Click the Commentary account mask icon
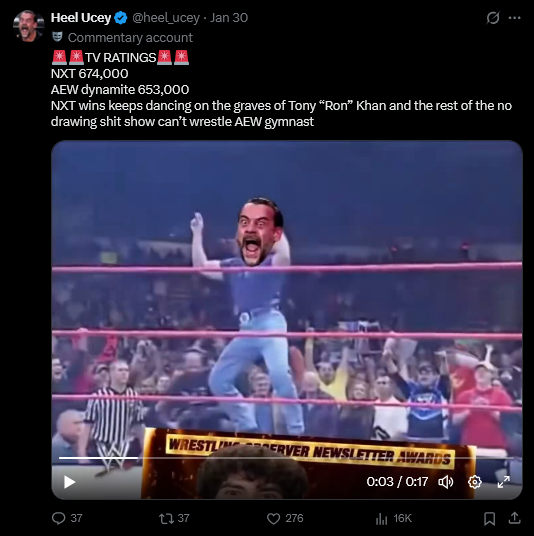 pyautogui.click(x=57, y=37)
